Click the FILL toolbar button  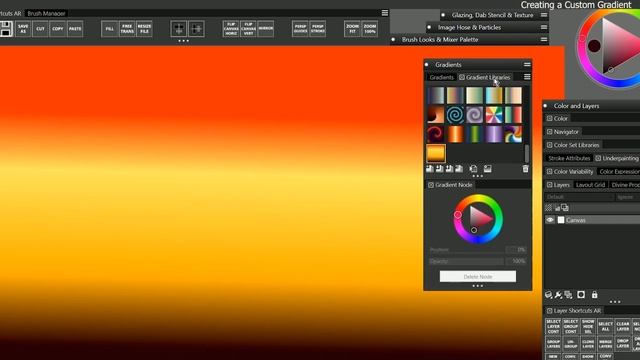(x=109, y=29)
